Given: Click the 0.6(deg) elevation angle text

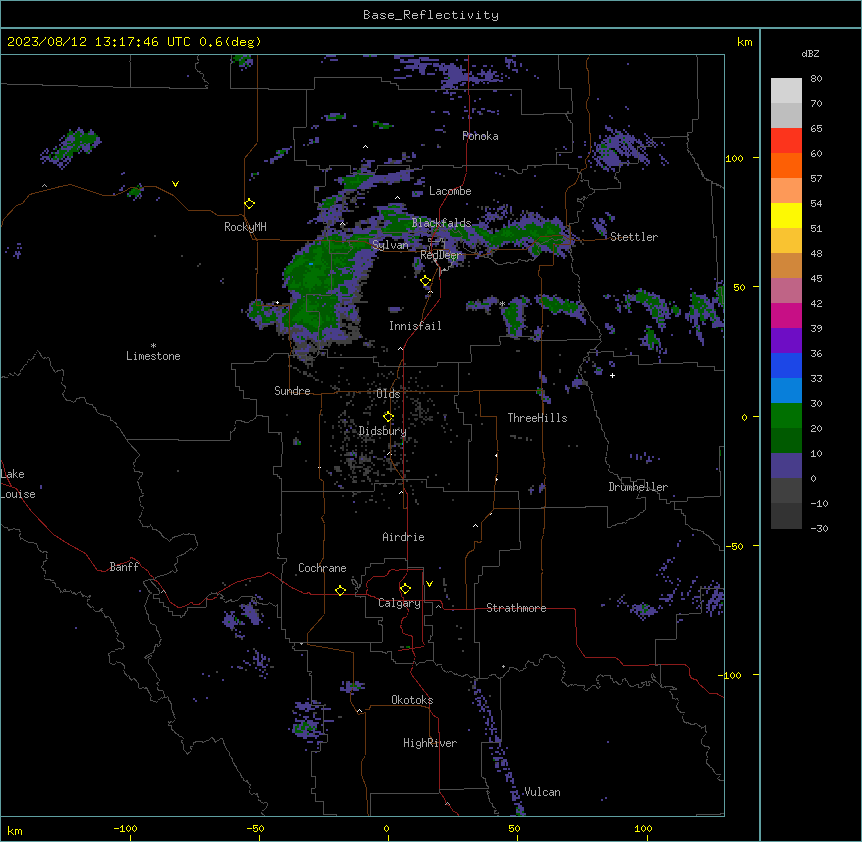Looking at the screenshot, I should pyautogui.click(x=230, y=42).
